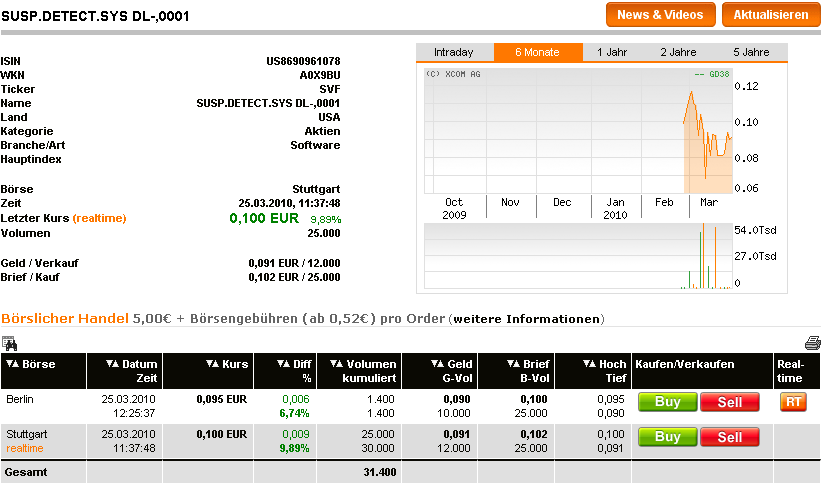Viewport: 823px width, 489px height.
Task: Switch to the 5 Jahre chart
Action: click(x=751, y=52)
